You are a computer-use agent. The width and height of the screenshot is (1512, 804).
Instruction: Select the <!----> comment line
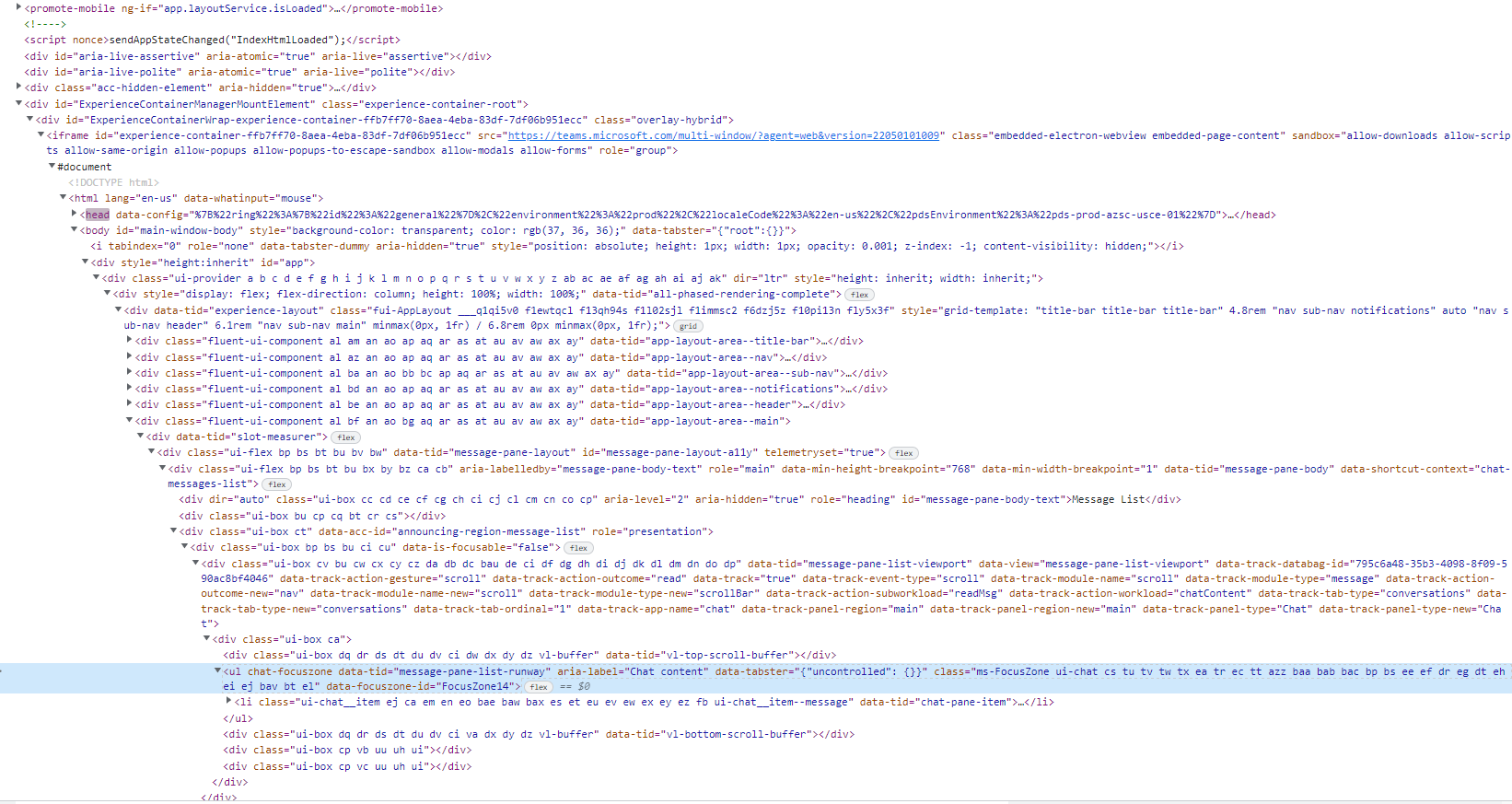45,24
